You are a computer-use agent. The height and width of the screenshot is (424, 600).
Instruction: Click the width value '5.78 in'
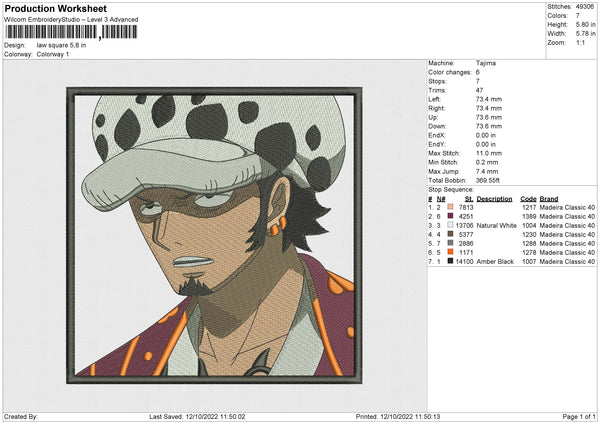586,34
